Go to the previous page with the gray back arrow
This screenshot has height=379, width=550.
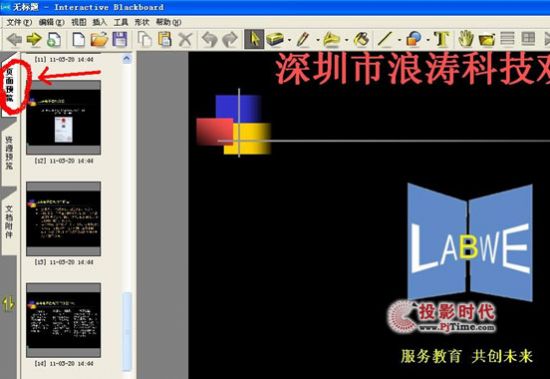[x=14, y=39]
